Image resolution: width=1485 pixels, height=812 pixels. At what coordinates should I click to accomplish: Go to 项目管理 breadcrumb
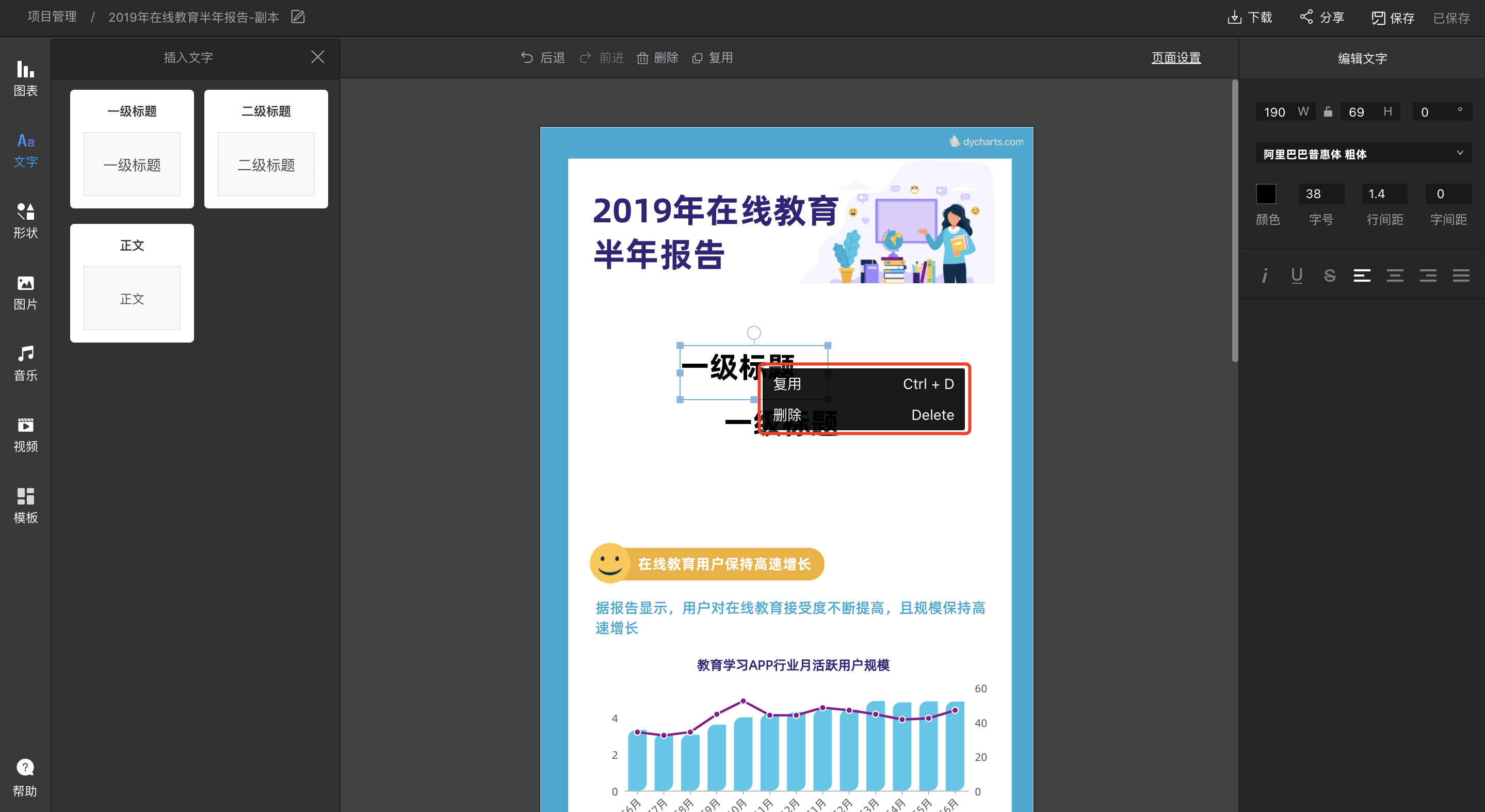click(52, 17)
